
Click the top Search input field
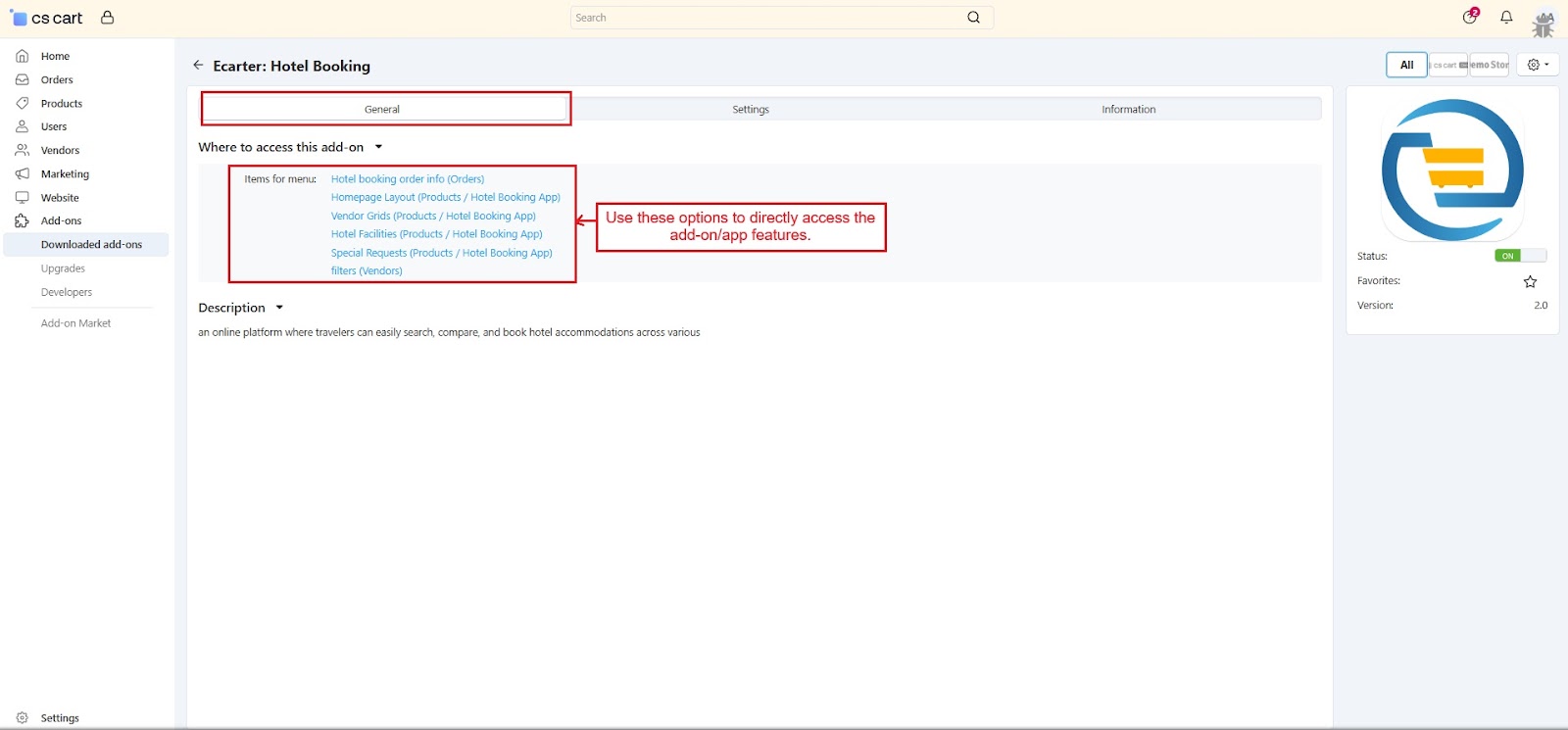[764, 18]
